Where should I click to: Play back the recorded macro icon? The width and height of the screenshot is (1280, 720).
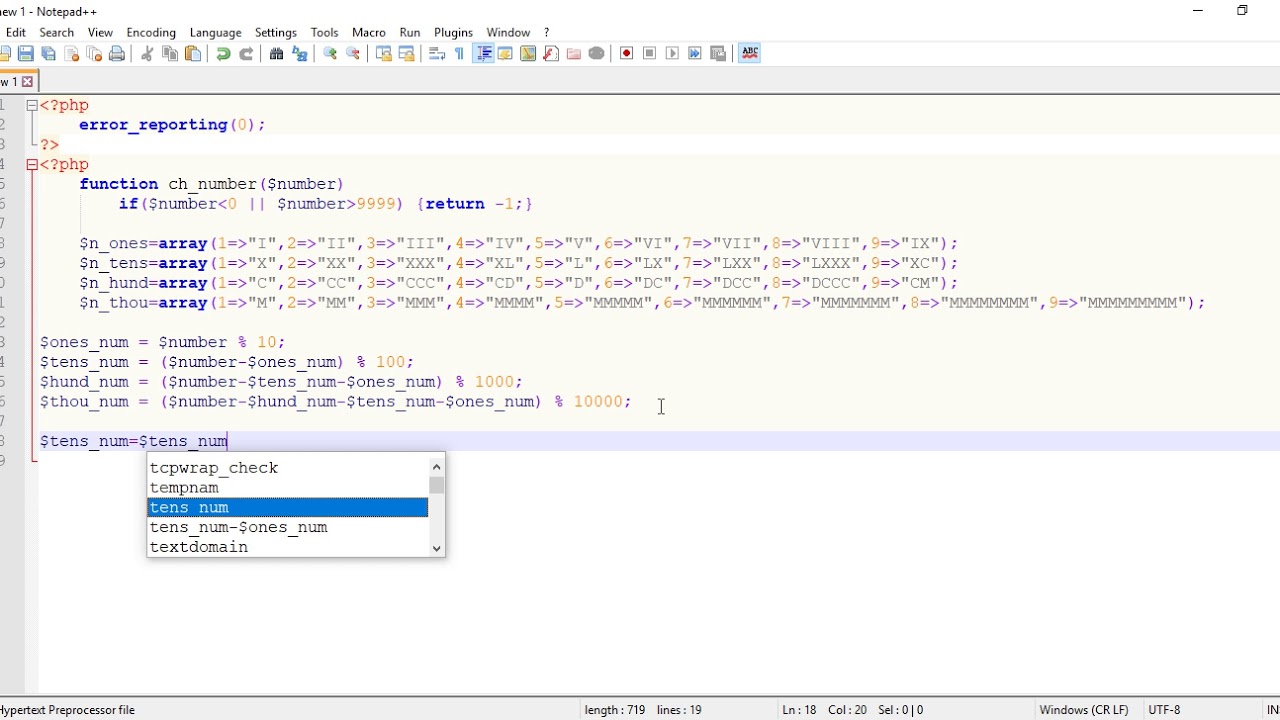672,53
